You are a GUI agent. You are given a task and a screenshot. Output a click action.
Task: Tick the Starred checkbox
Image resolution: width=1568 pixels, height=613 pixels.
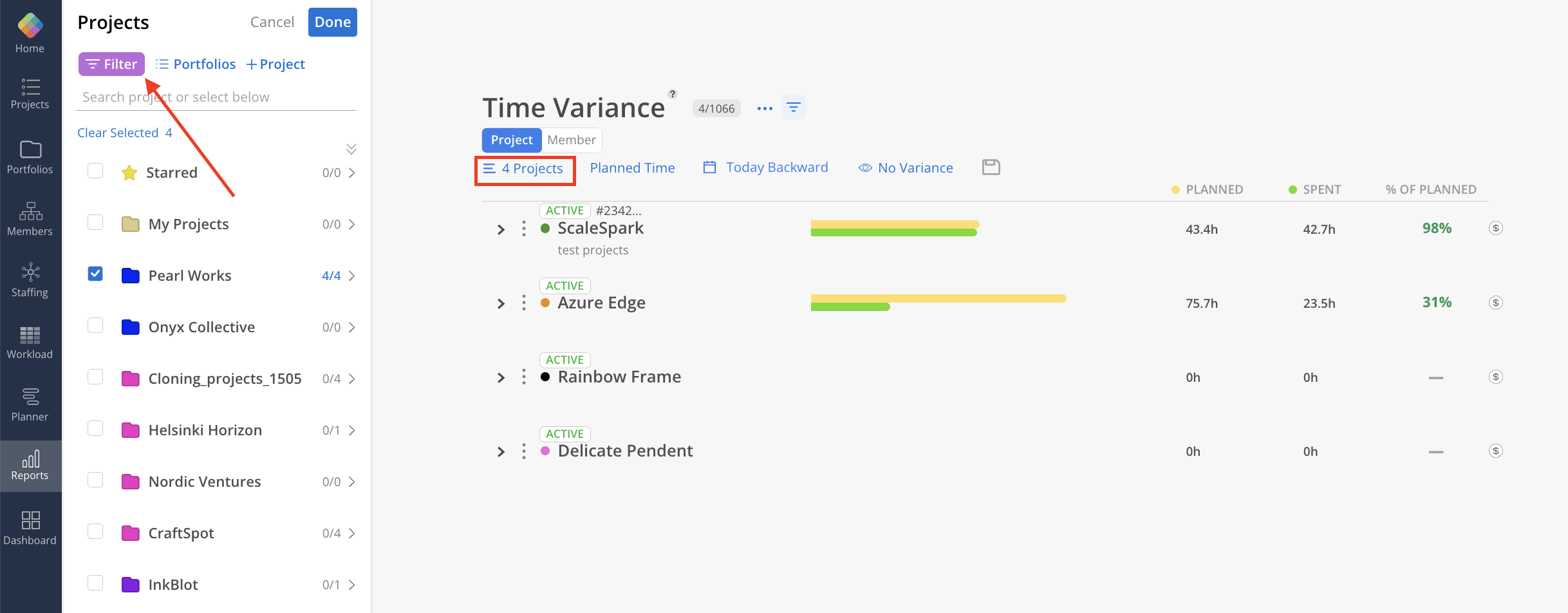click(95, 171)
